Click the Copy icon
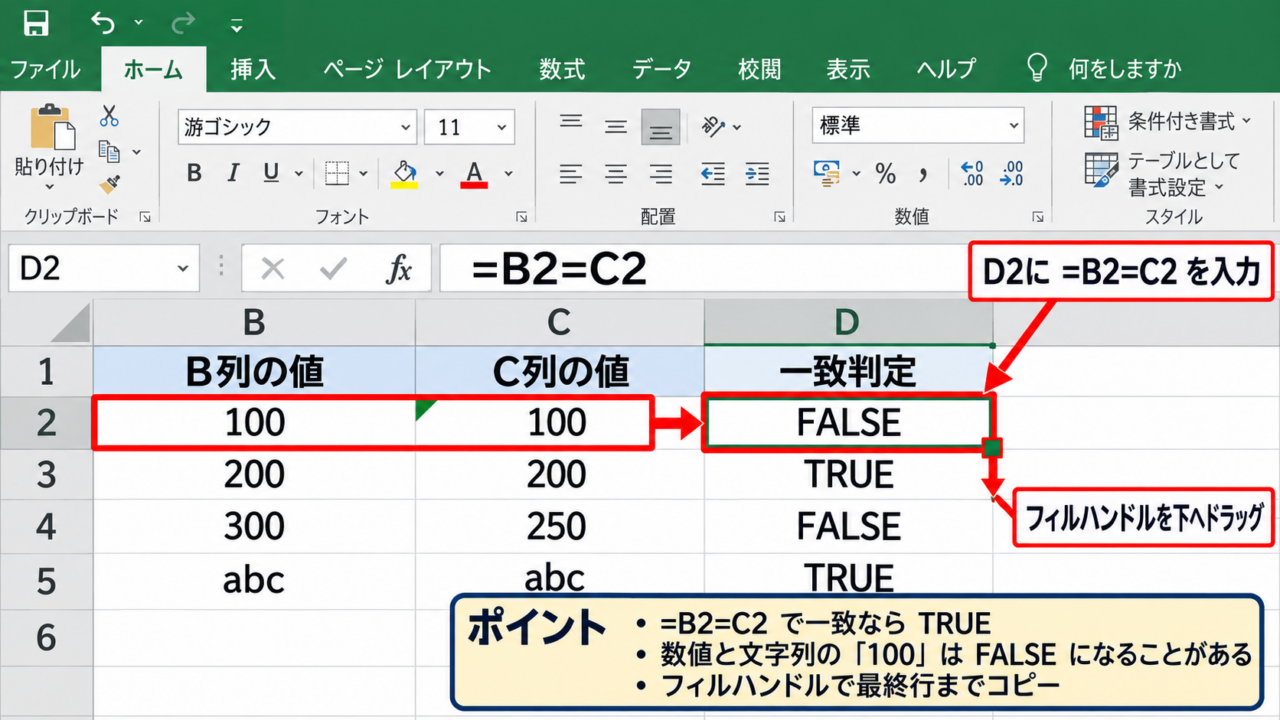The height and width of the screenshot is (720, 1280). (109, 152)
